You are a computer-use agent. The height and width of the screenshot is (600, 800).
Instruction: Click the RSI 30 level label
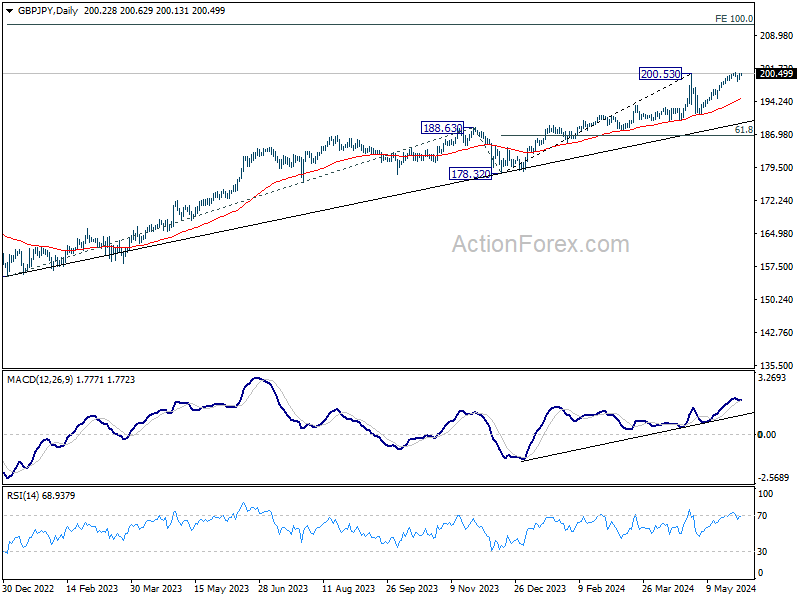click(762, 552)
